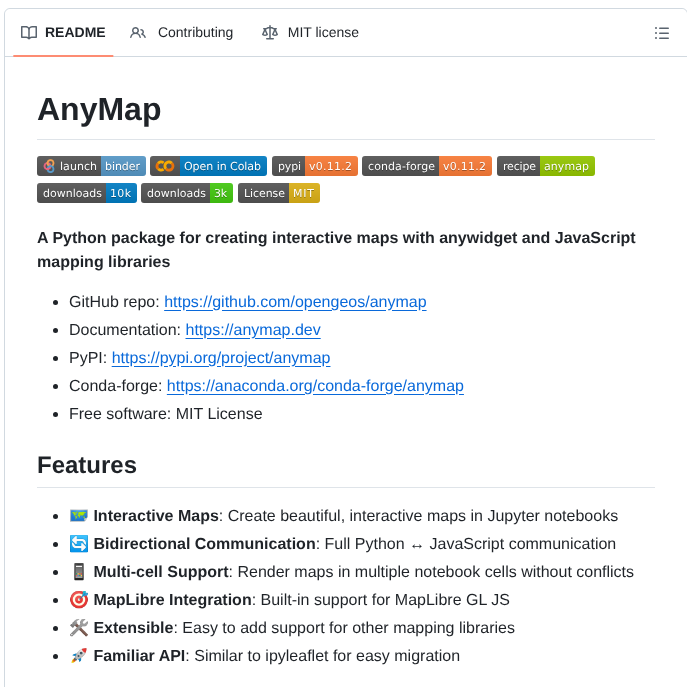The width and height of the screenshot is (687, 687).
Task: Open the MIT license tab
Action: [x=310, y=33]
